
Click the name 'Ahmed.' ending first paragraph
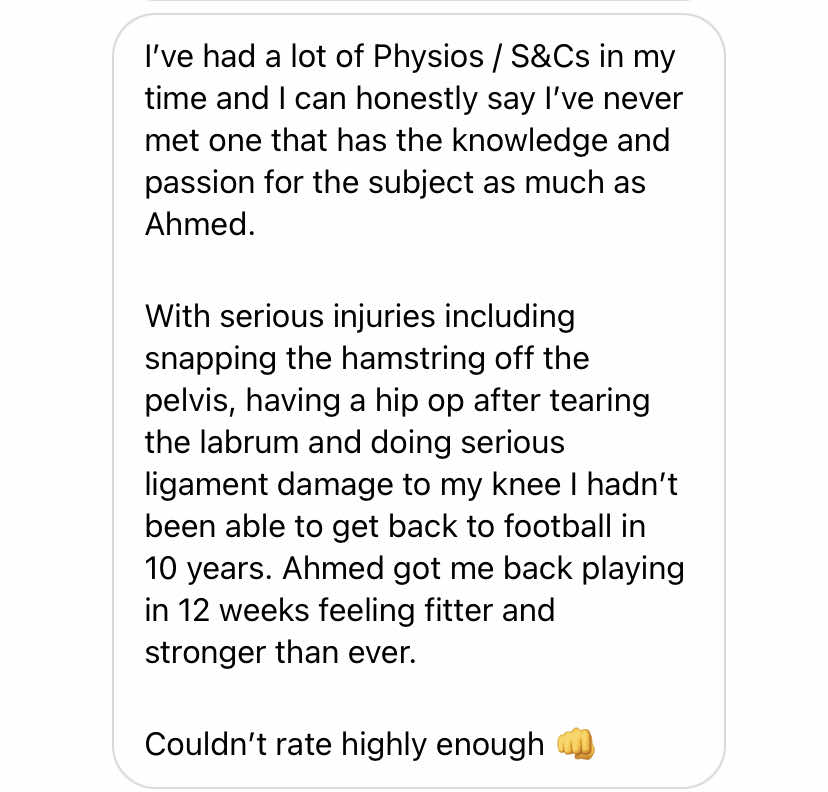[200, 224]
